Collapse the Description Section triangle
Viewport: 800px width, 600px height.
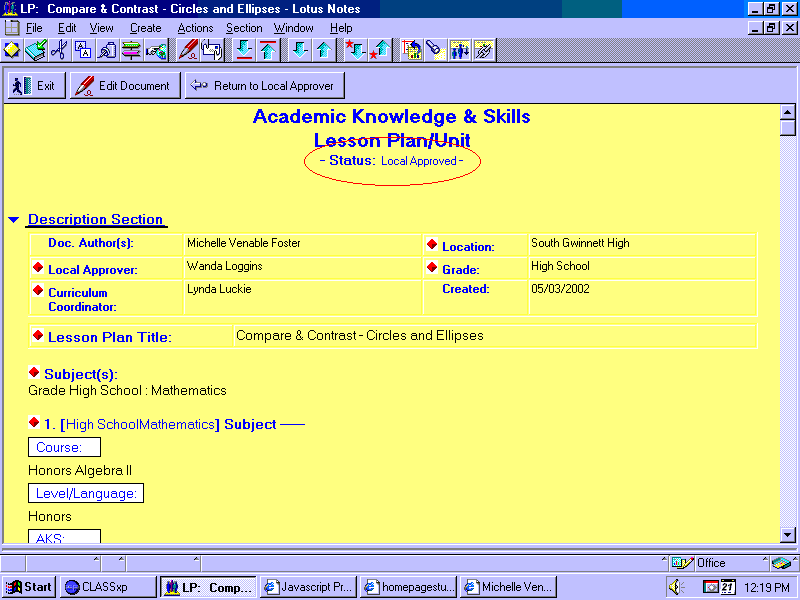pyautogui.click(x=14, y=220)
